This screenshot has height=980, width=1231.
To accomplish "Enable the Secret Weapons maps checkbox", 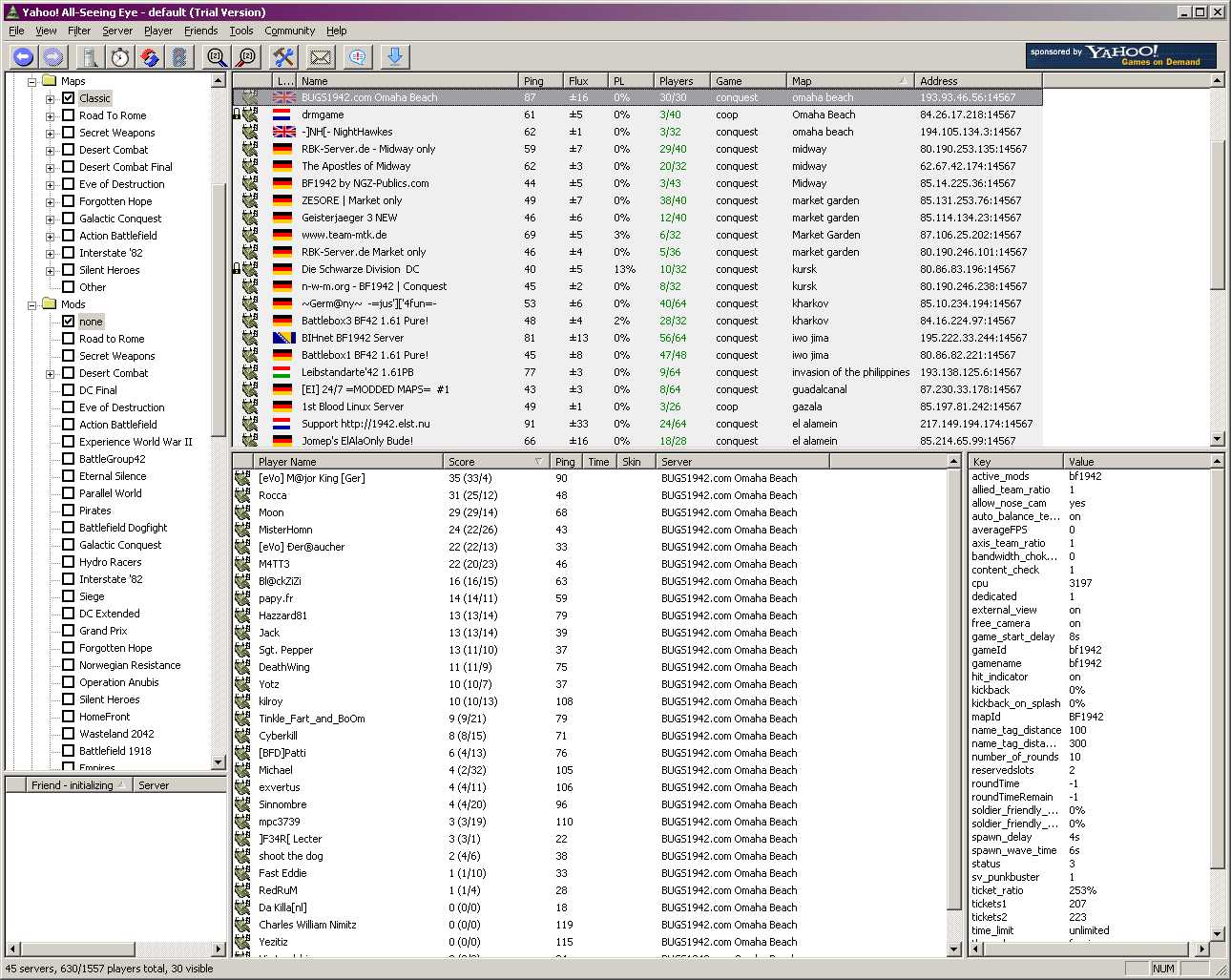I will click(69, 133).
